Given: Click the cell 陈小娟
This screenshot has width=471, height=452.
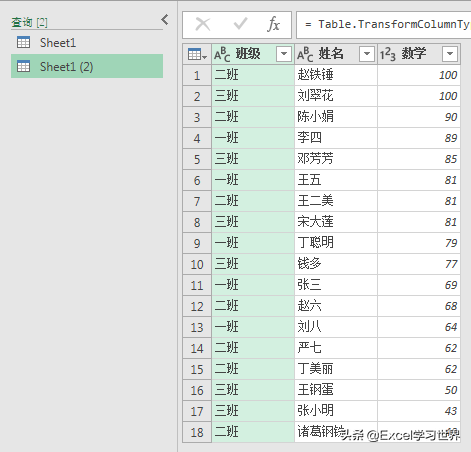Looking at the screenshot, I should click(x=336, y=117).
